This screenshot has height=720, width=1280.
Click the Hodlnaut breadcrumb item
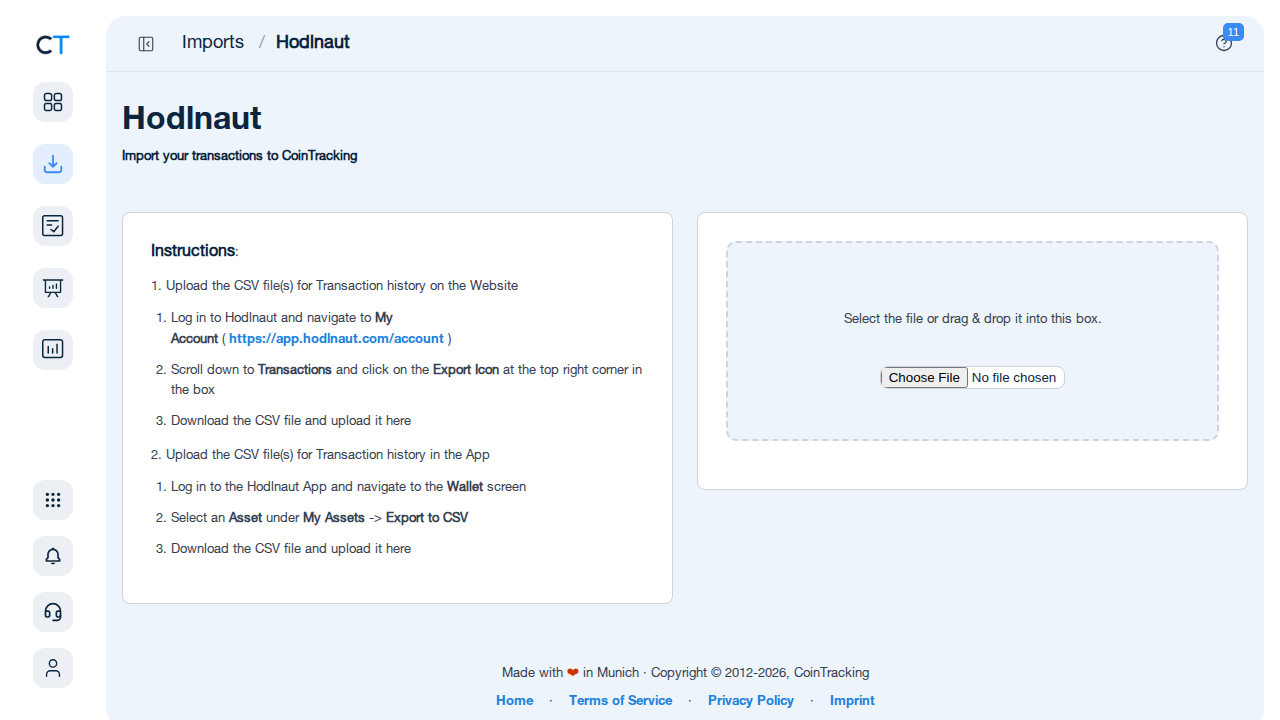point(313,42)
